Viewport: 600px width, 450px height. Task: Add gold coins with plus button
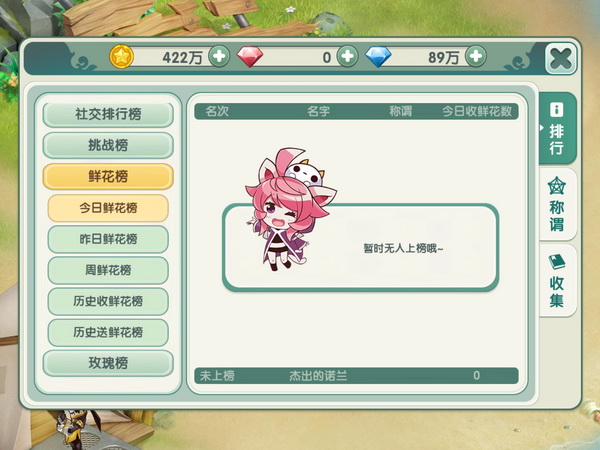tap(219, 56)
